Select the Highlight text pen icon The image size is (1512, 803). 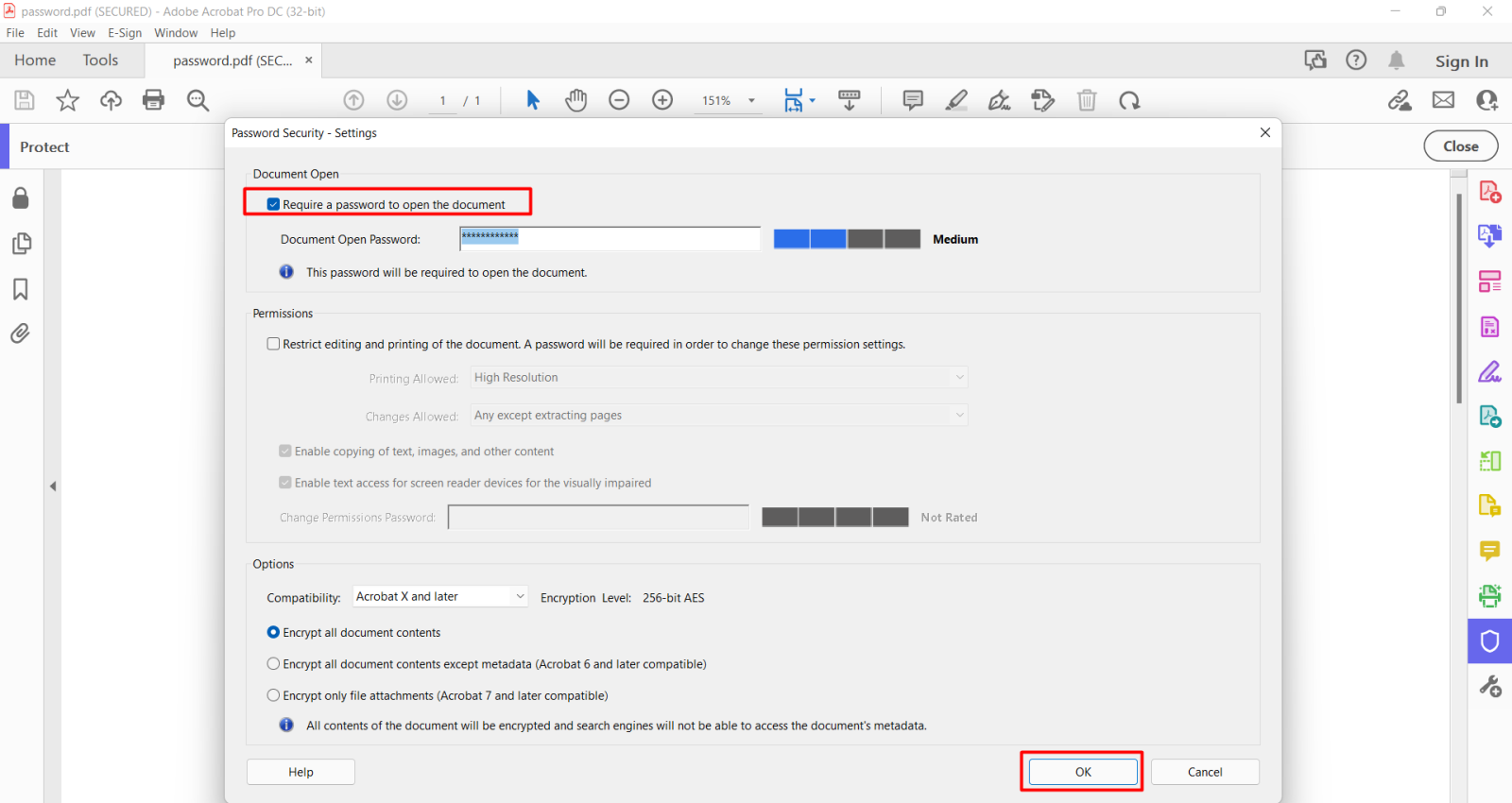(956, 100)
